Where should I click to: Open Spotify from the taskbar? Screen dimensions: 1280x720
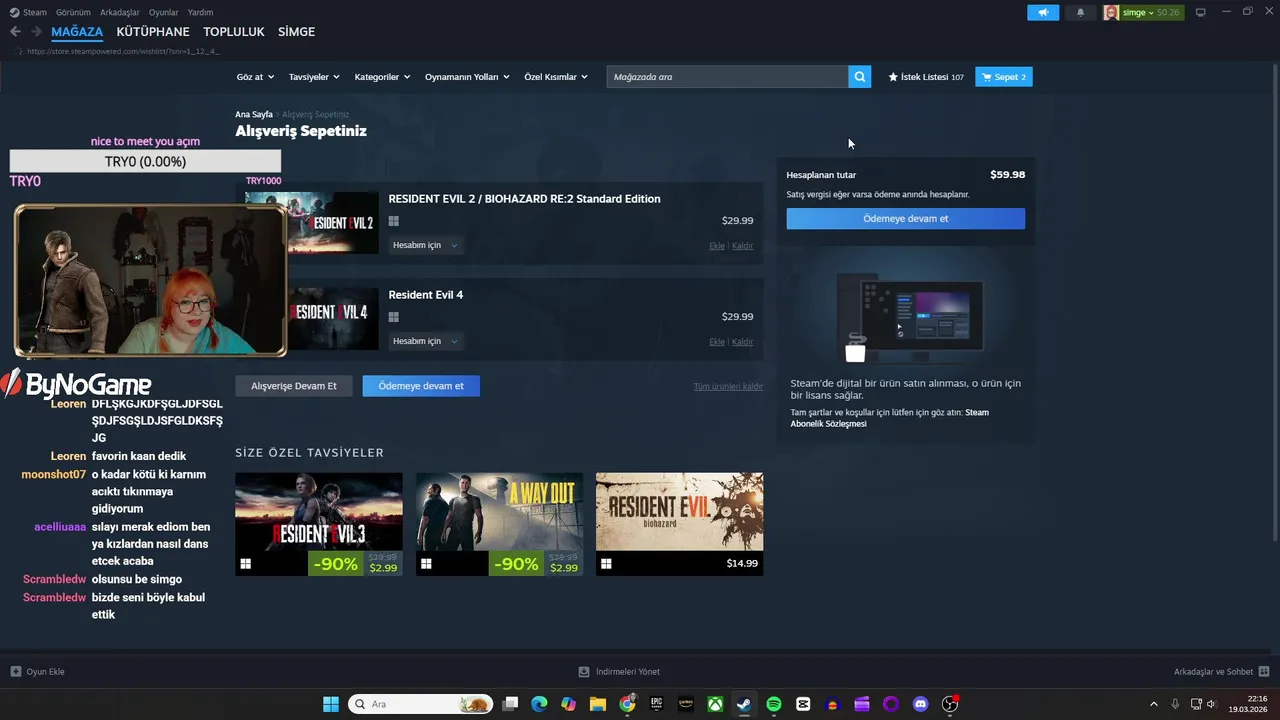(x=774, y=704)
